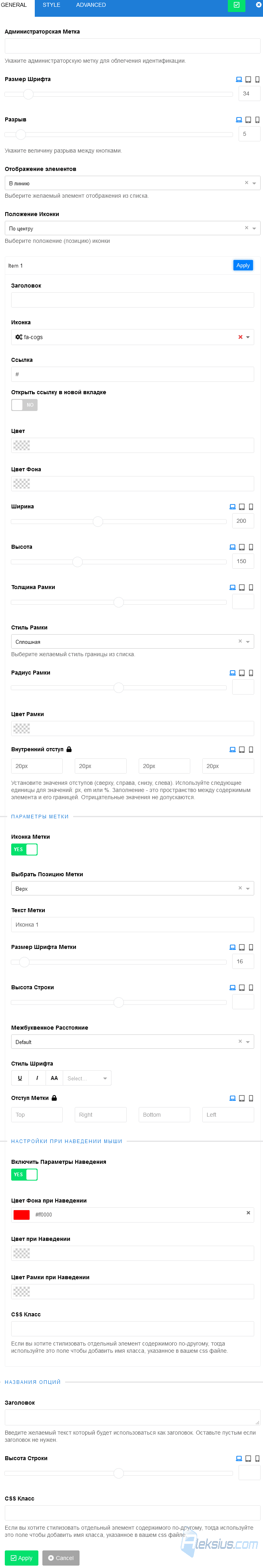Focus the Right field of Отступ Метки
This screenshot has height=1568, width=263.
[100, 1115]
